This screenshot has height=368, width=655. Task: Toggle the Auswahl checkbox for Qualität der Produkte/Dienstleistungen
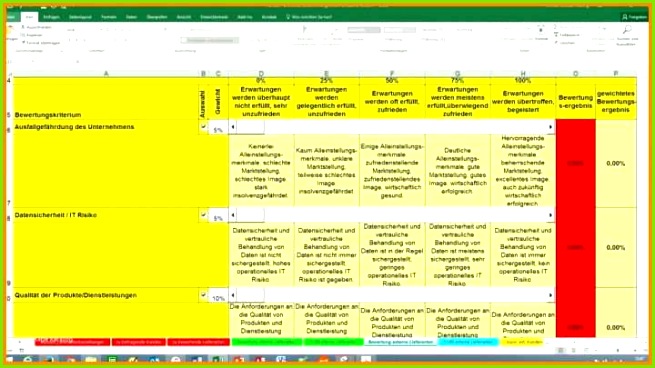point(203,295)
